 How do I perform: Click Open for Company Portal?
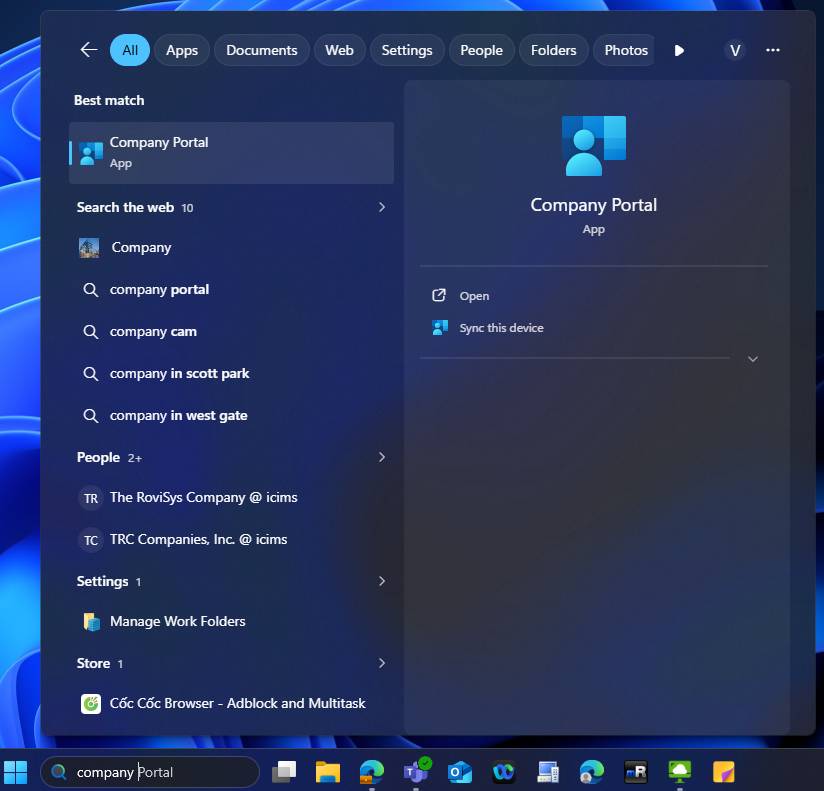click(x=474, y=296)
